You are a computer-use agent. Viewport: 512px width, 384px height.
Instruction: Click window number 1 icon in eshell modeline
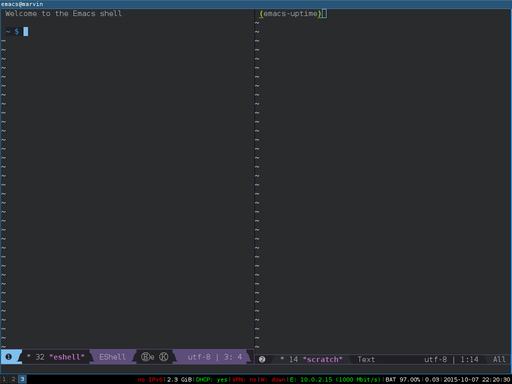[9, 357]
